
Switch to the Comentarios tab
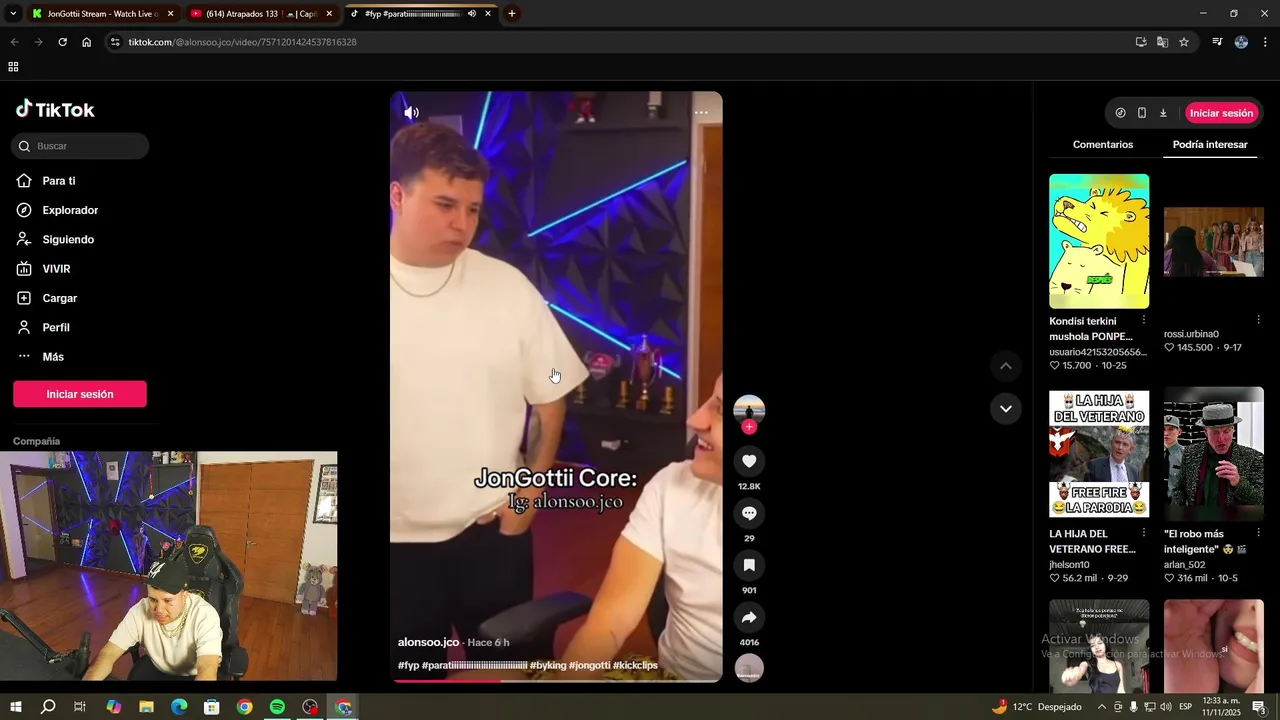pos(1103,145)
